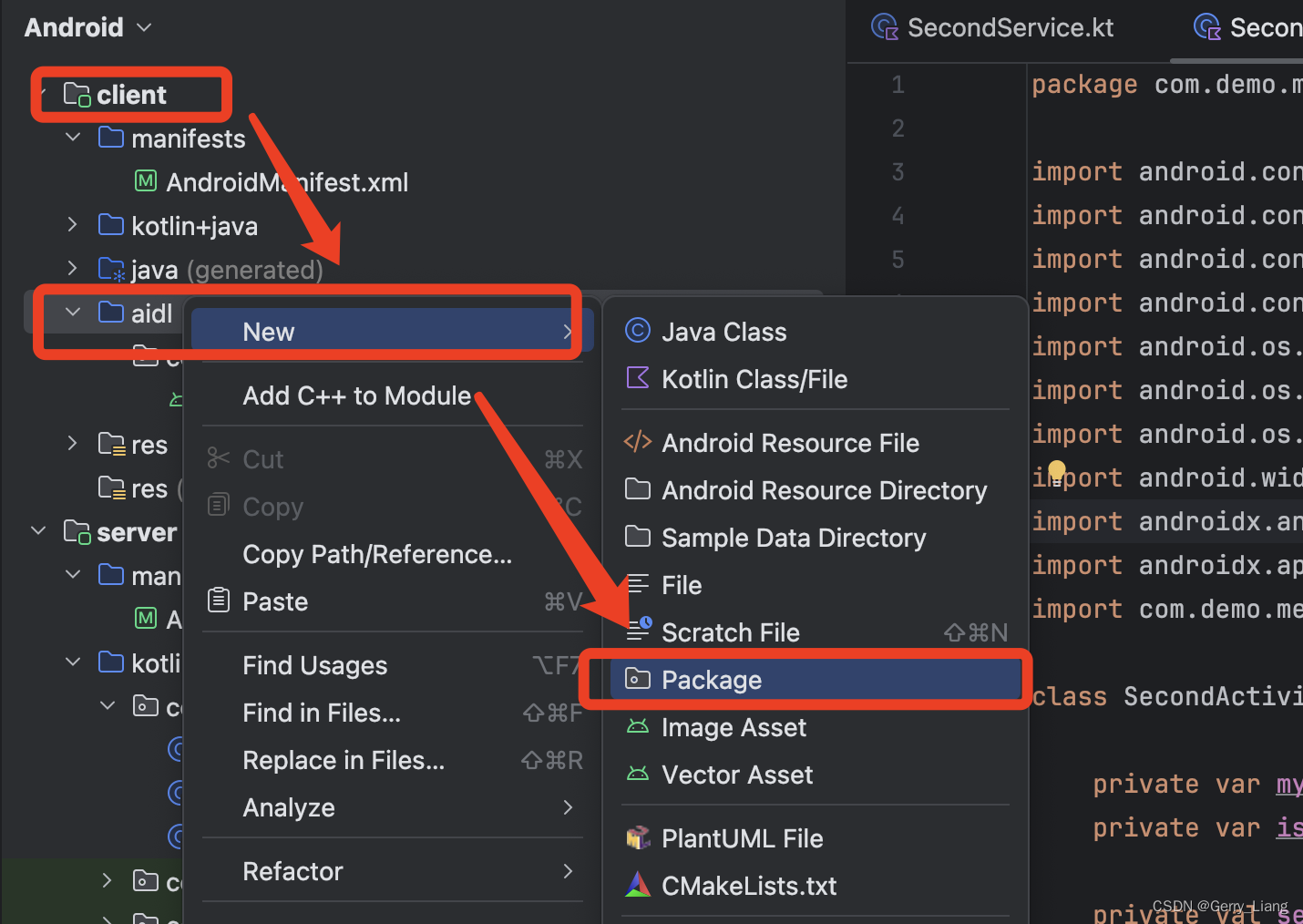This screenshot has width=1303, height=924.
Task: Click the Sample Data Directory folder icon
Action: [638, 537]
